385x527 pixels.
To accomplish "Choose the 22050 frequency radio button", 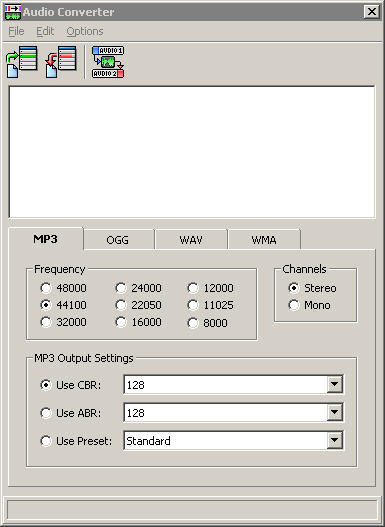I will (121, 305).
